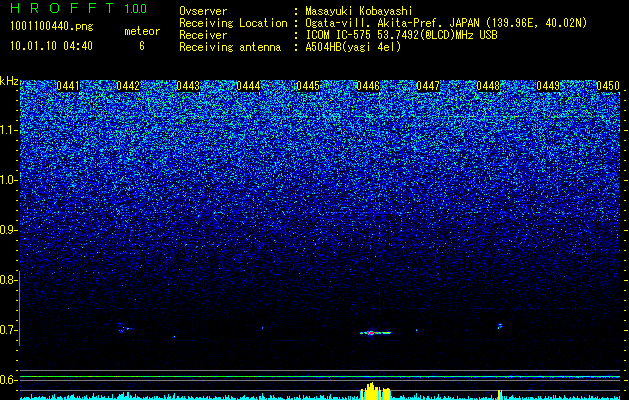Click the 'meteor' label
The image size is (629, 400).
[142, 31]
